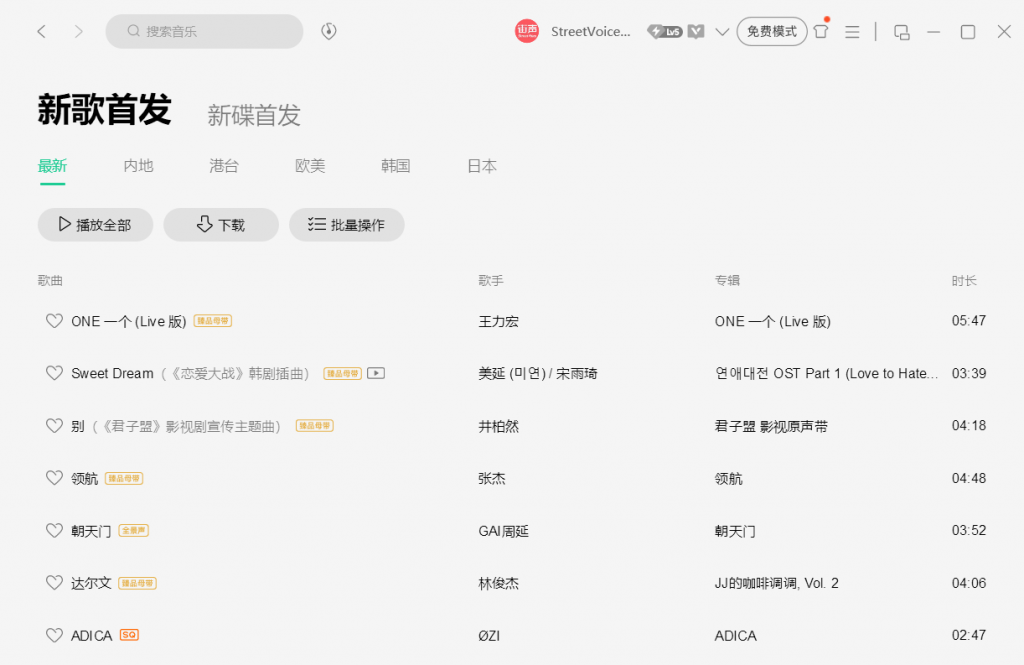Click the listen-to-identify song icon beside search

click(x=328, y=31)
